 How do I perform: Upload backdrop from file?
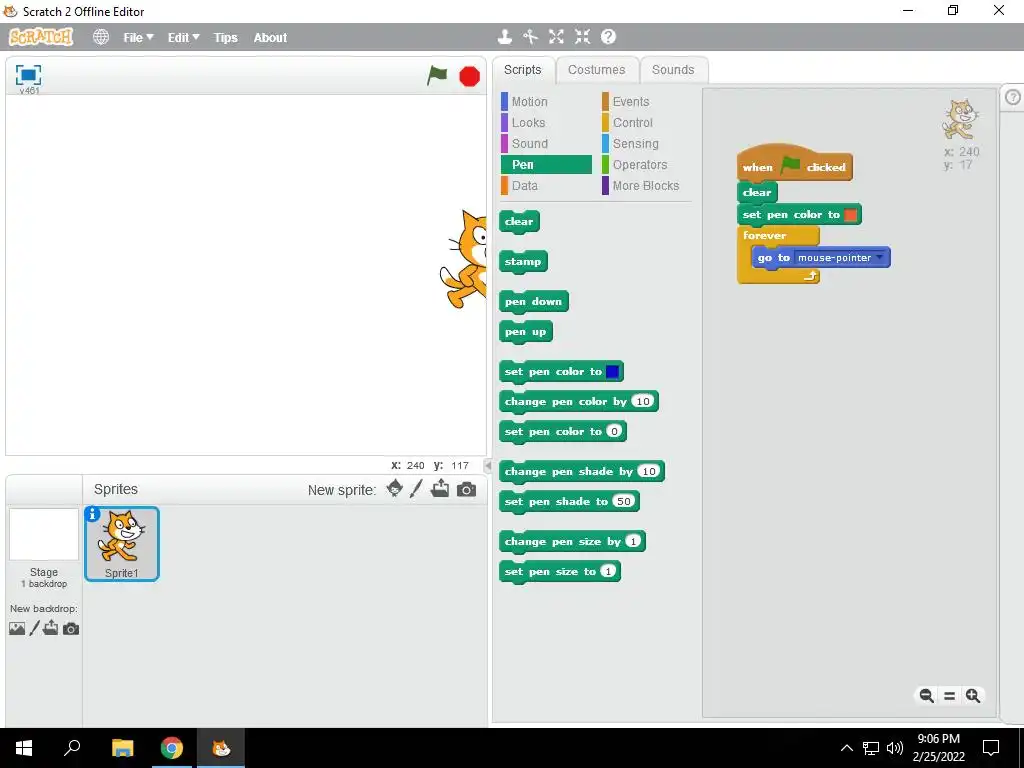coord(51,628)
